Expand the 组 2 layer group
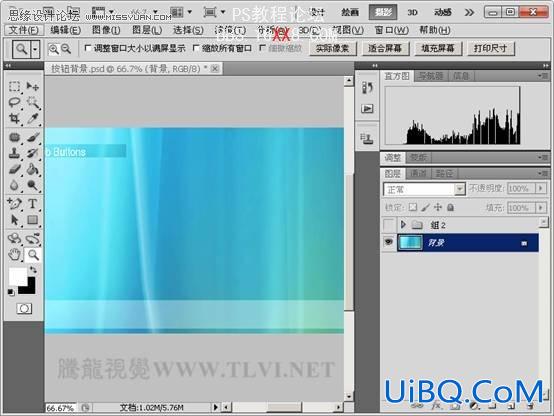This screenshot has width=554, height=416. coord(403,224)
